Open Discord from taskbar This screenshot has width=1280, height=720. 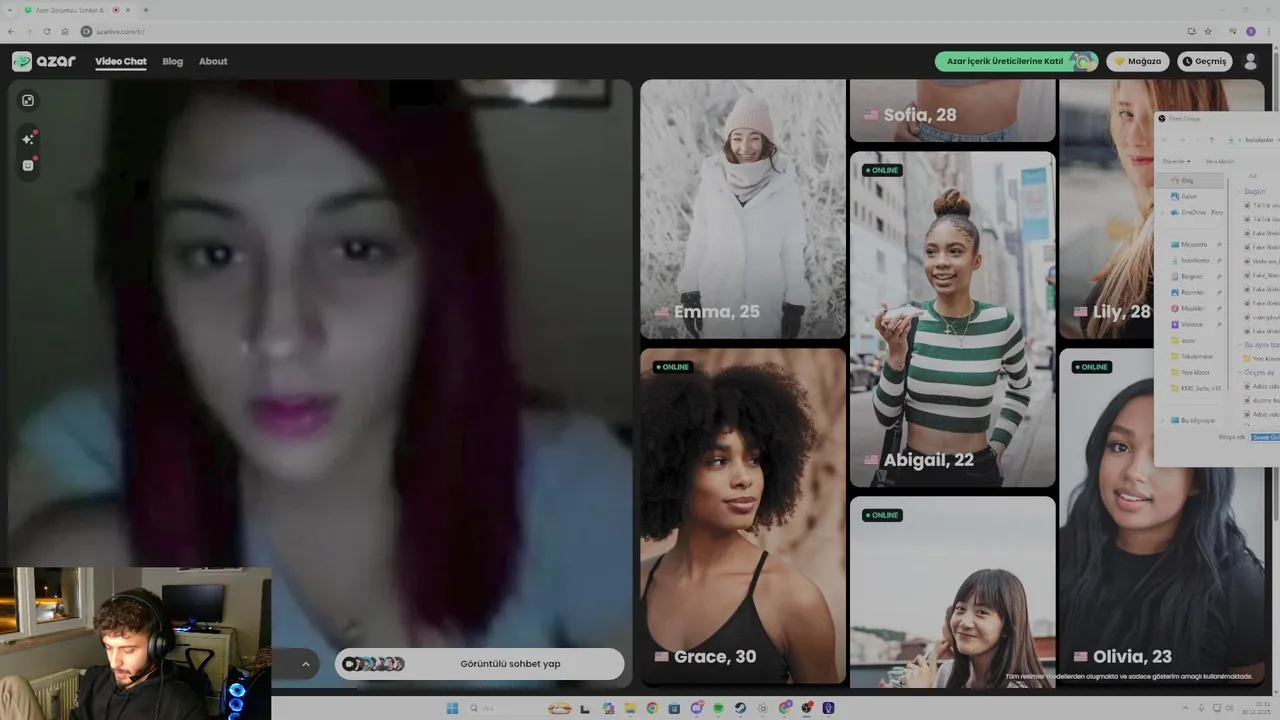(697, 708)
